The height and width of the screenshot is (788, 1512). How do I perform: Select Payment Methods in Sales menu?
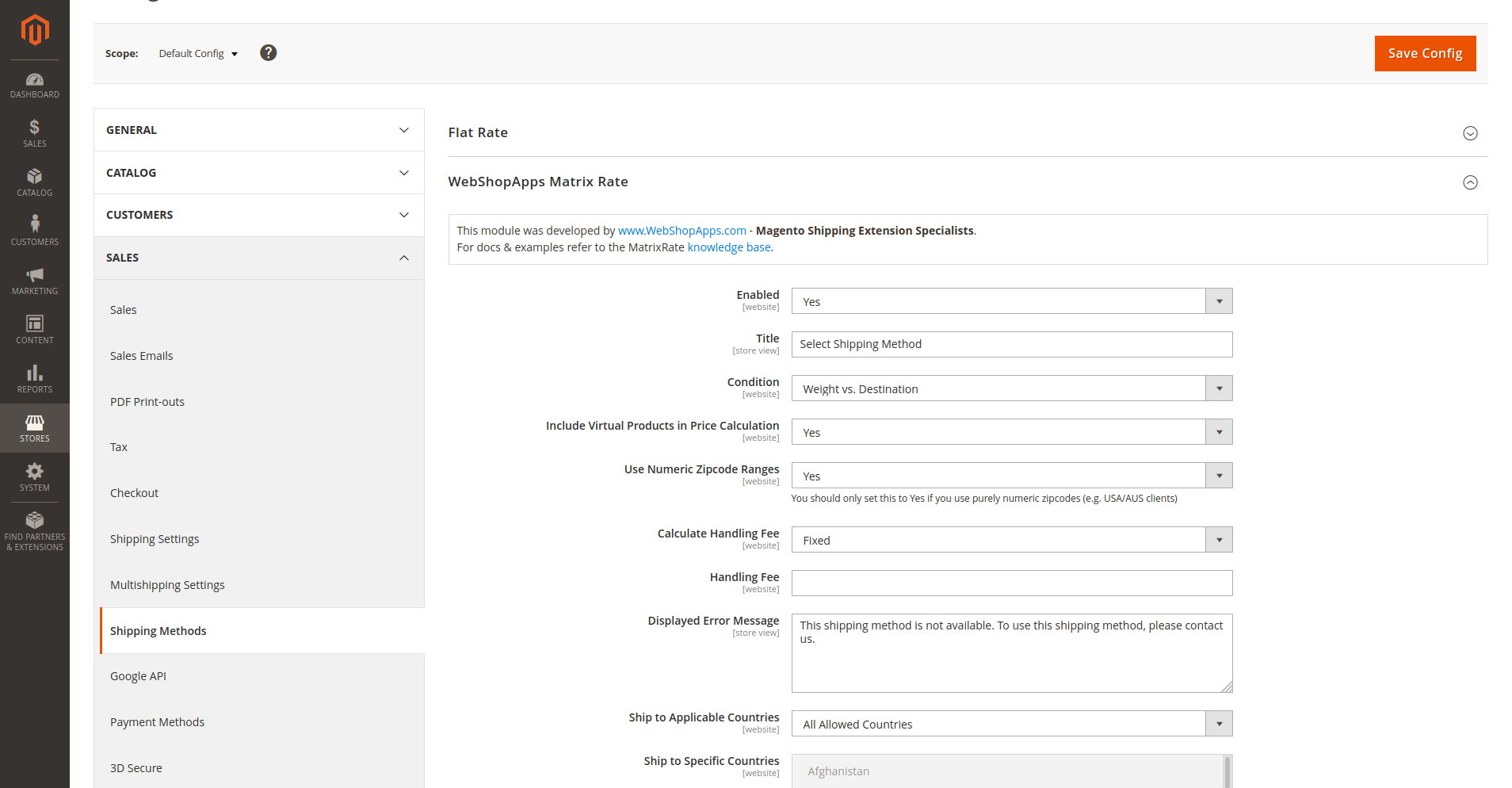tap(157, 722)
